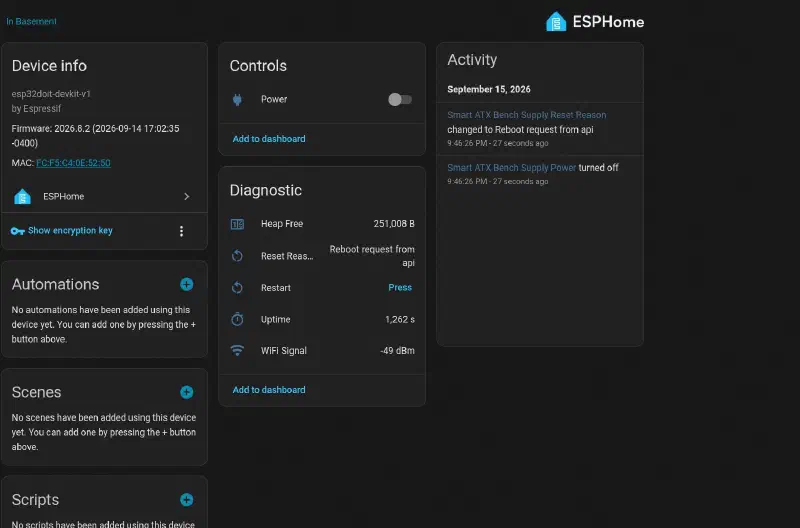Click the Heap Free memory icon
The height and width of the screenshot is (528, 800).
pyautogui.click(x=237, y=224)
